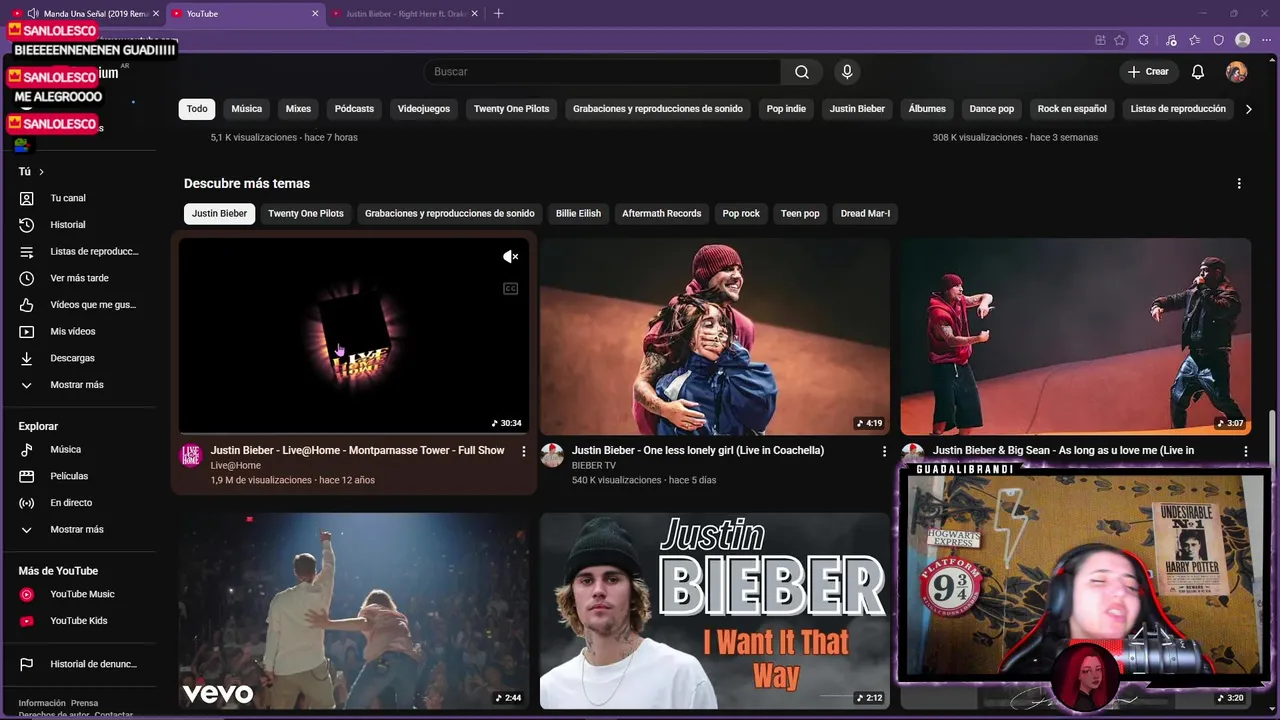The image size is (1280, 720).
Task: Select the Listas de reproducción chip
Action: pyautogui.click(x=1178, y=109)
